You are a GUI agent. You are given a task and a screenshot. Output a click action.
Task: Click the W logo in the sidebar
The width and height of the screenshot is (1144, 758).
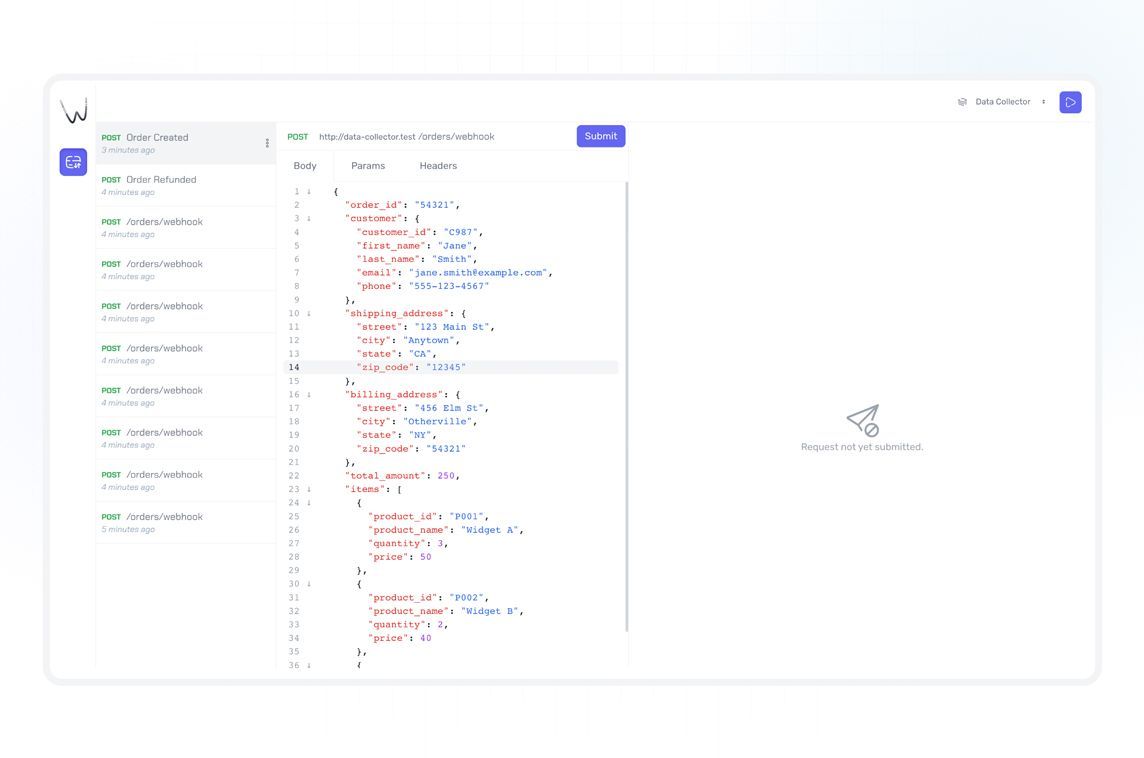[73, 110]
